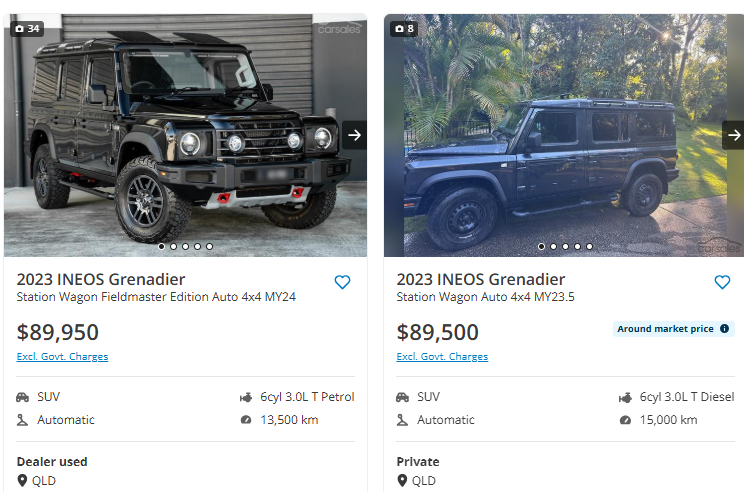The height and width of the screenshot is (492, 744).
Task: Select the second carousel dot on the diesel Grenadier photo
Action: 553,246
